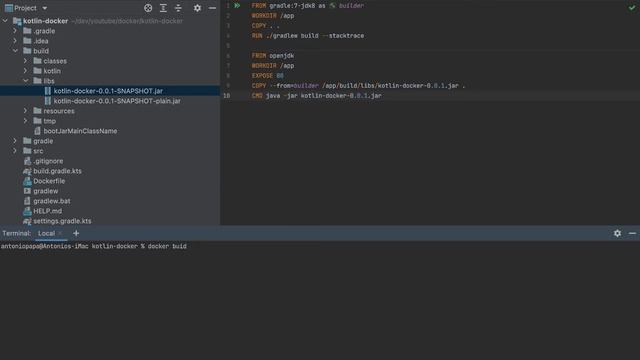Hide the Project panel with the minus icon
Image resolution: width=640 pixels, height=360 pixels.
212,8
